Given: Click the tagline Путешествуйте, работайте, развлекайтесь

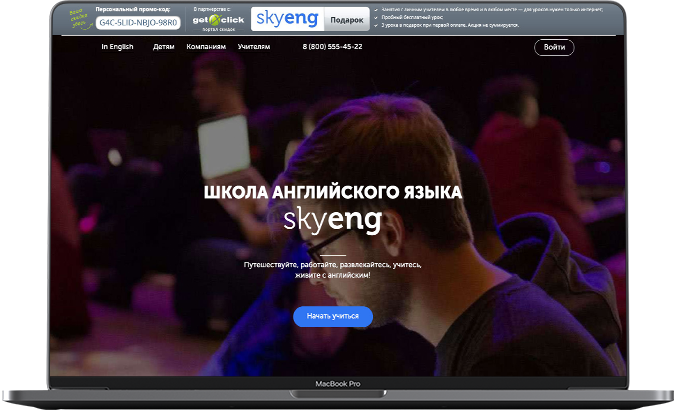Looking at the screenshot, I should 332,270.
